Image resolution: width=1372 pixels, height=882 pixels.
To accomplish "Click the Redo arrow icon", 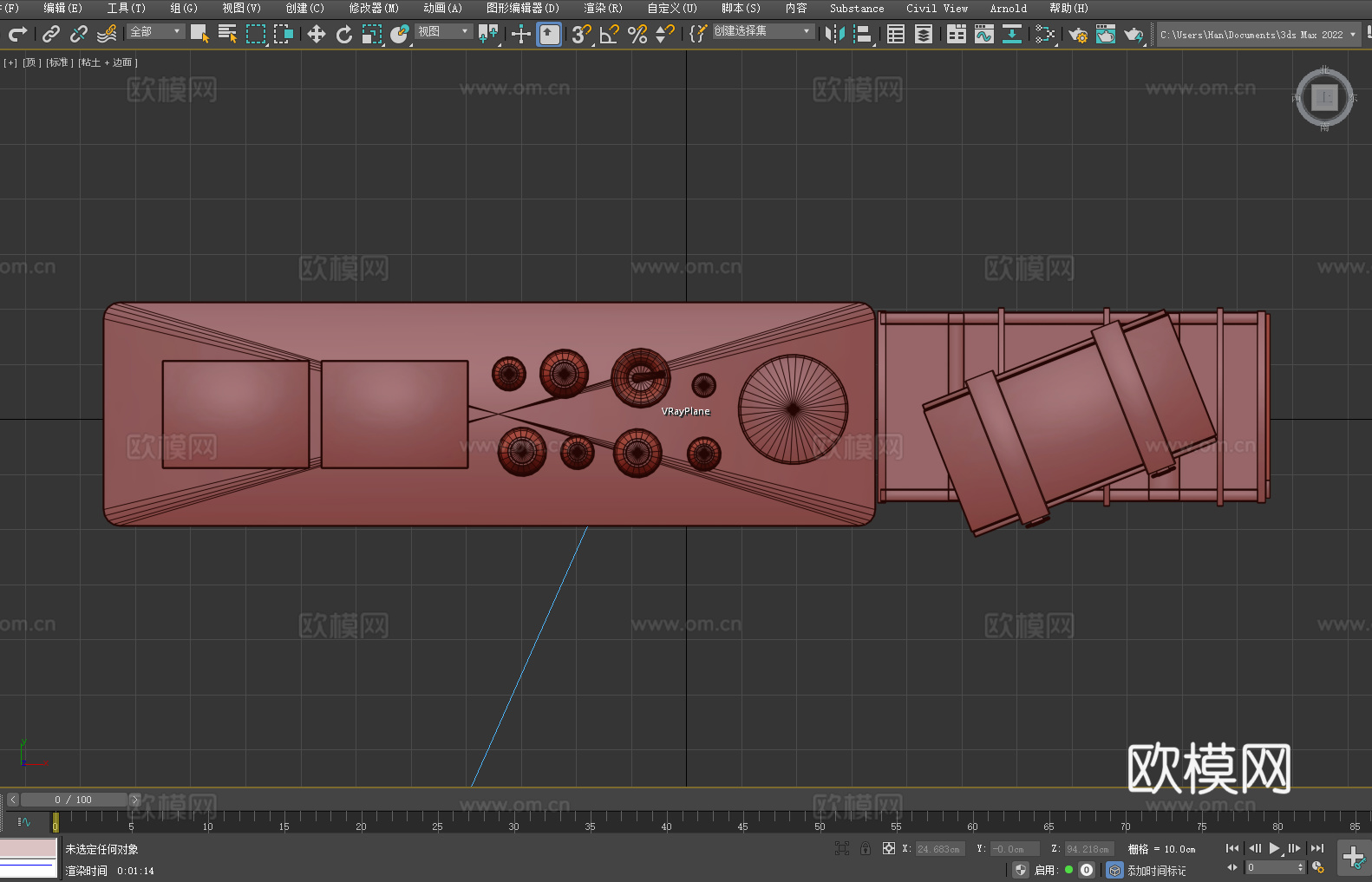I will 17,34.
